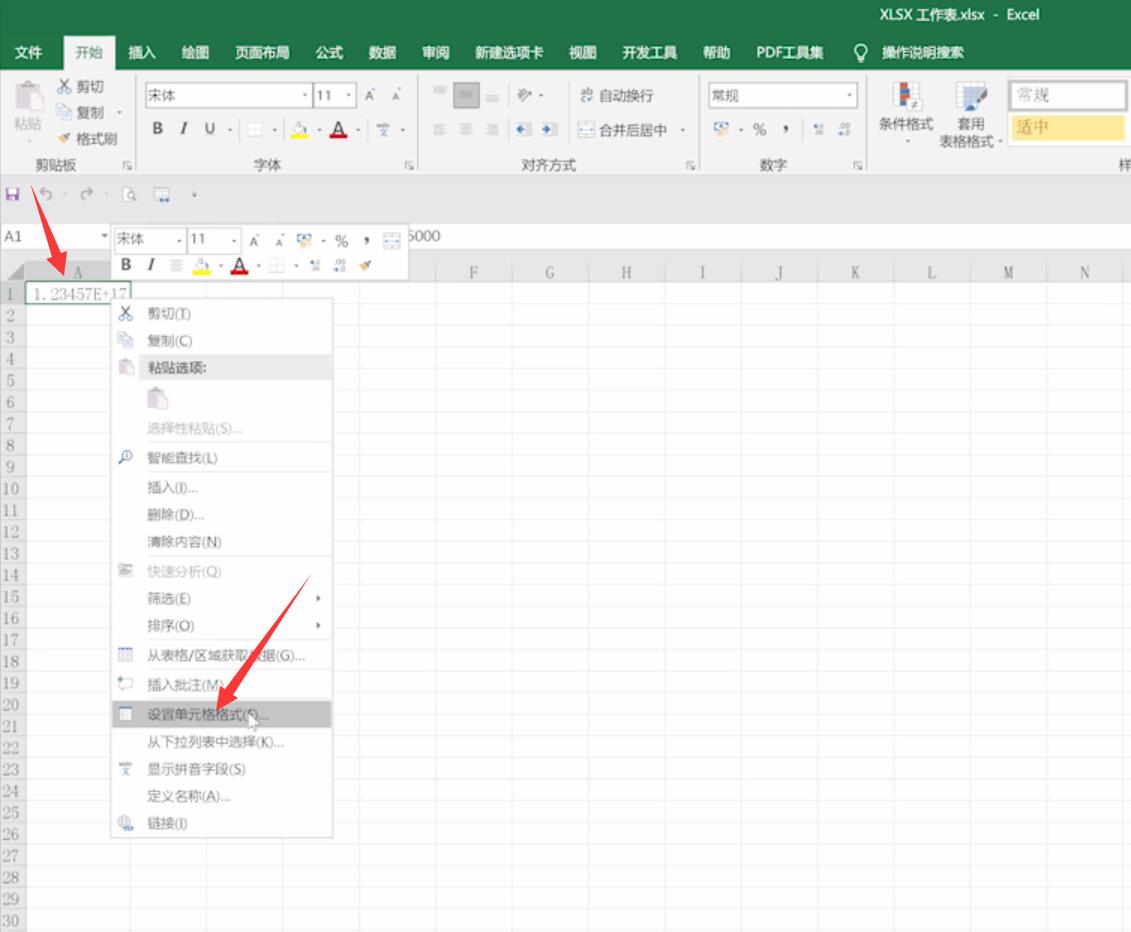Choose 链接(I) in the context menu

(x=222, y=823)
